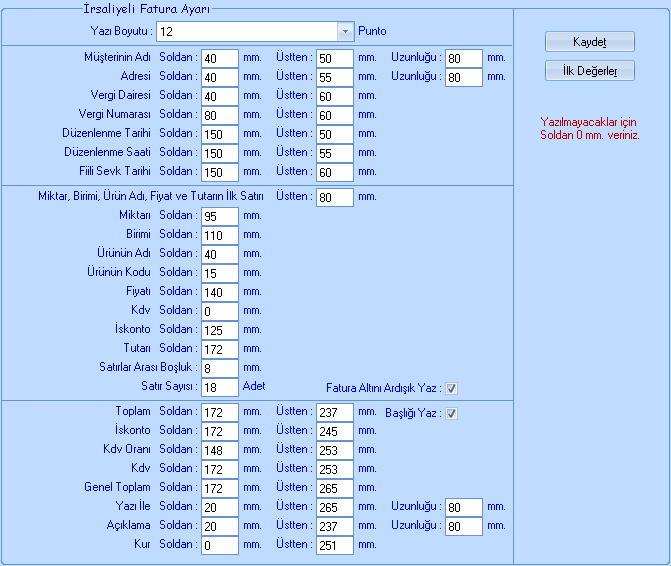
Task: Select totals İskonto Soldan field with 172
Action: click(220, 432)
